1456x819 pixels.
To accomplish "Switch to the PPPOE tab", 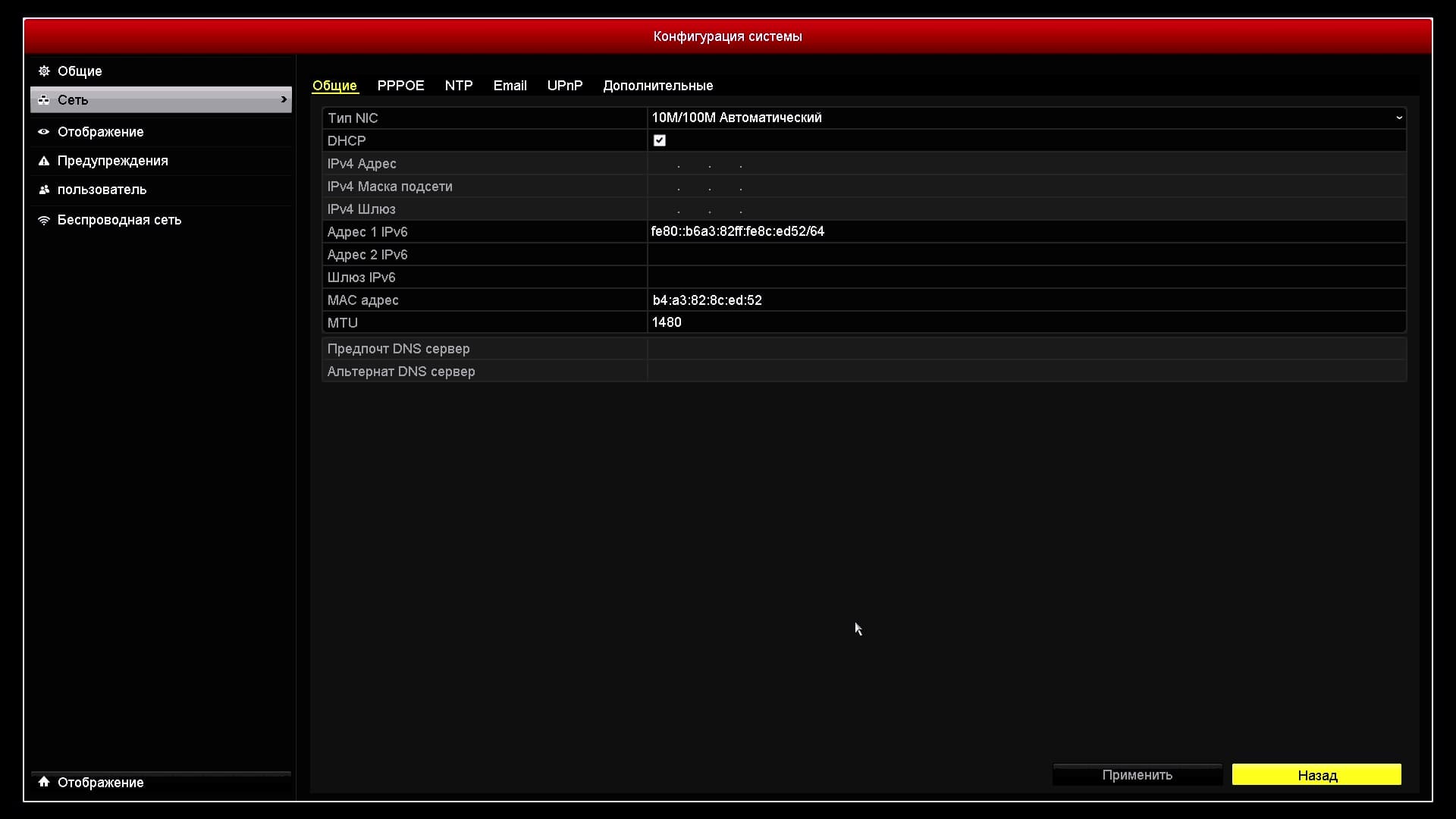I will click(400, 86).
